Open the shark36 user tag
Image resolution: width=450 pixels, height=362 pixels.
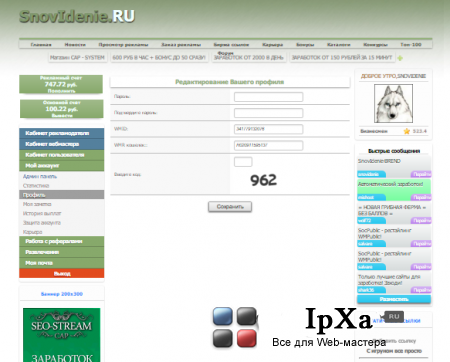coord(371,290)
